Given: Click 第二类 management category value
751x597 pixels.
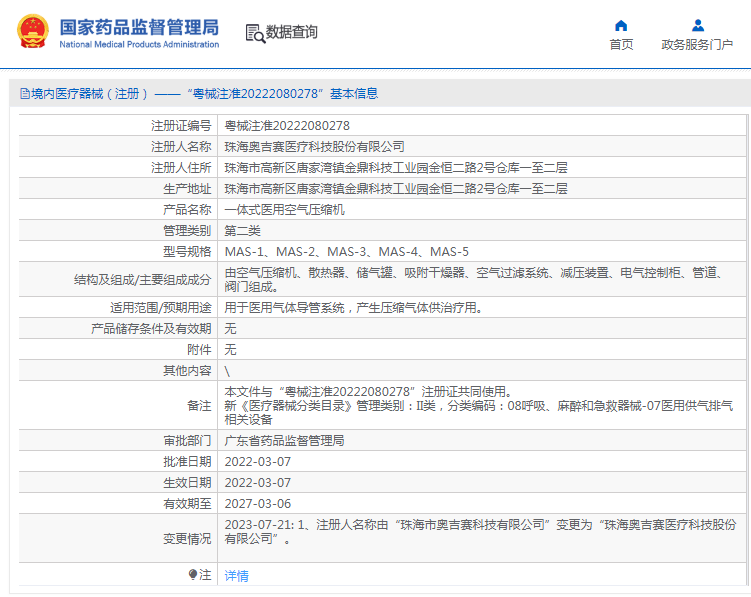Looking at the screenshot, I should 242,231.
